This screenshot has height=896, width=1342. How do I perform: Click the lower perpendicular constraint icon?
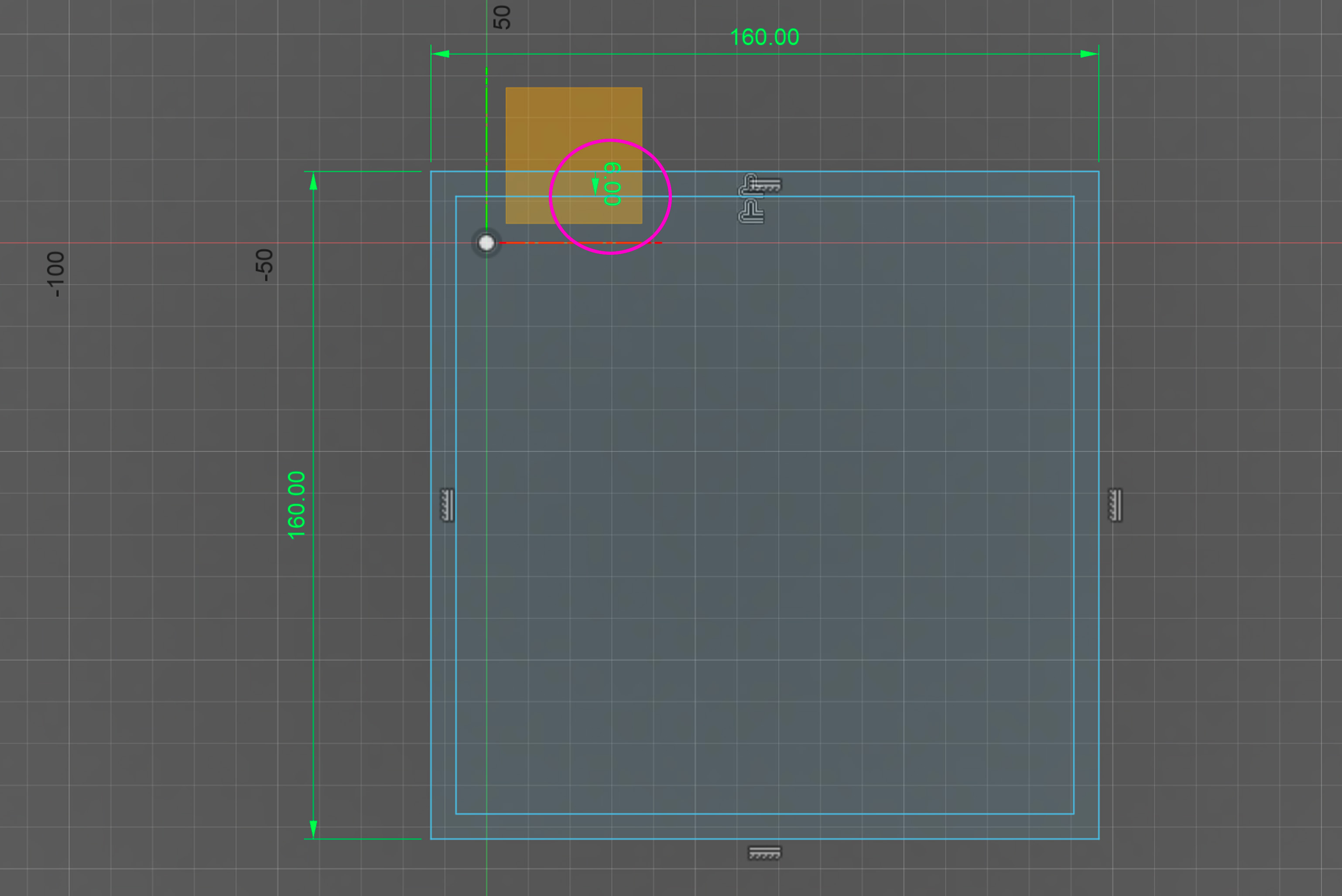(750, 212)
